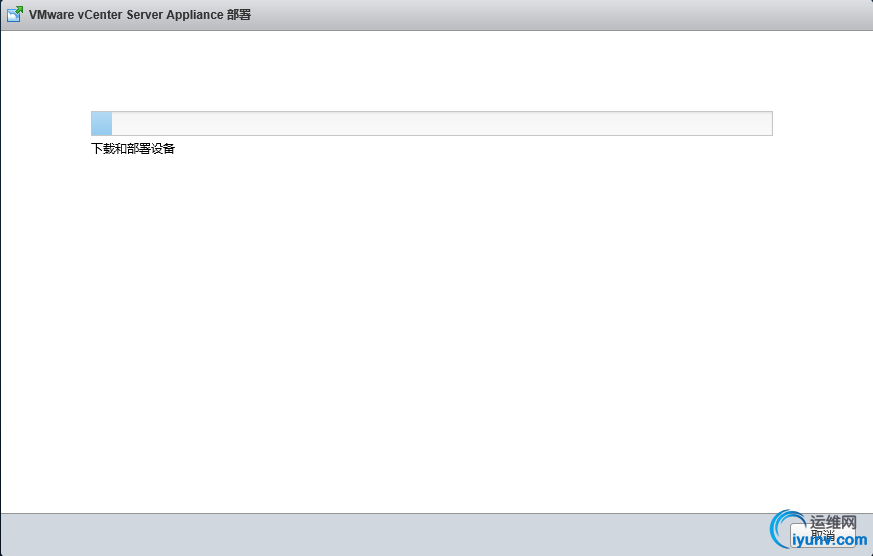The width and height of the screenshot is (873, 556).
Task: Click the iyunv.com watermark text
Action: [829, 539]
